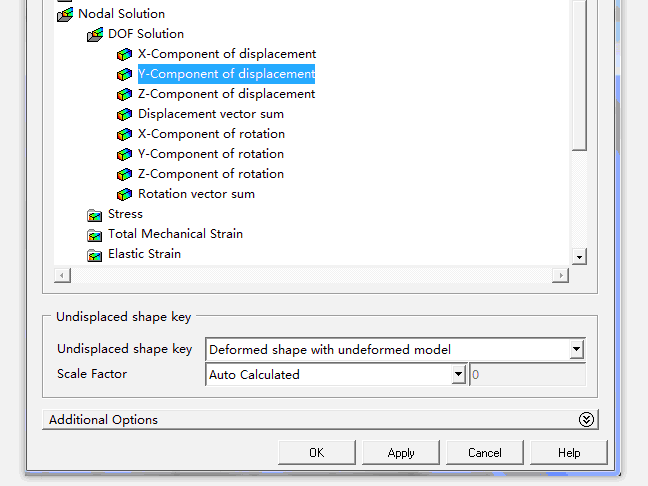Select Y-Component of rotation item
Viewport: 648px width, 486px height.
(x=211, y=154)
